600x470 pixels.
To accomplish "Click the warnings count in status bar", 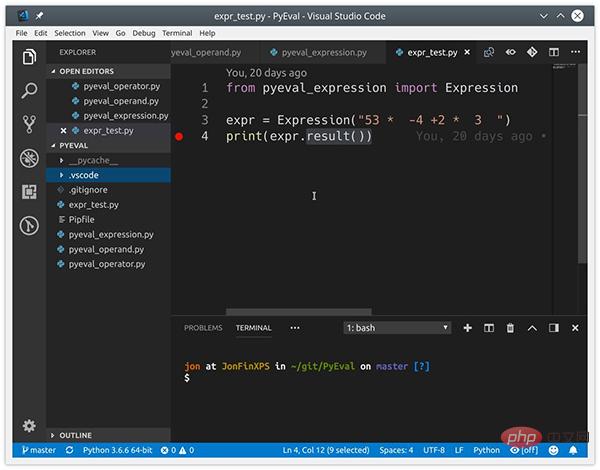I will [x=186, y=450].
